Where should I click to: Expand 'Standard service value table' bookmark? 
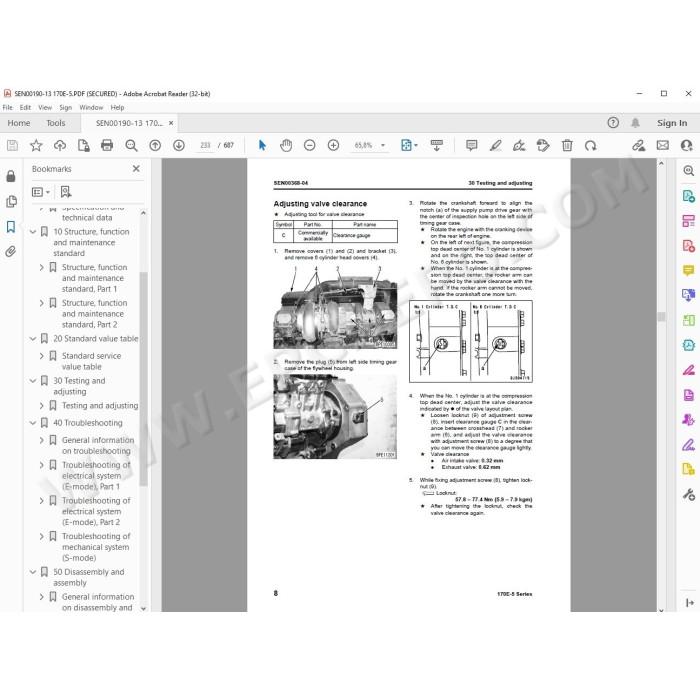(x=42, y=356)
